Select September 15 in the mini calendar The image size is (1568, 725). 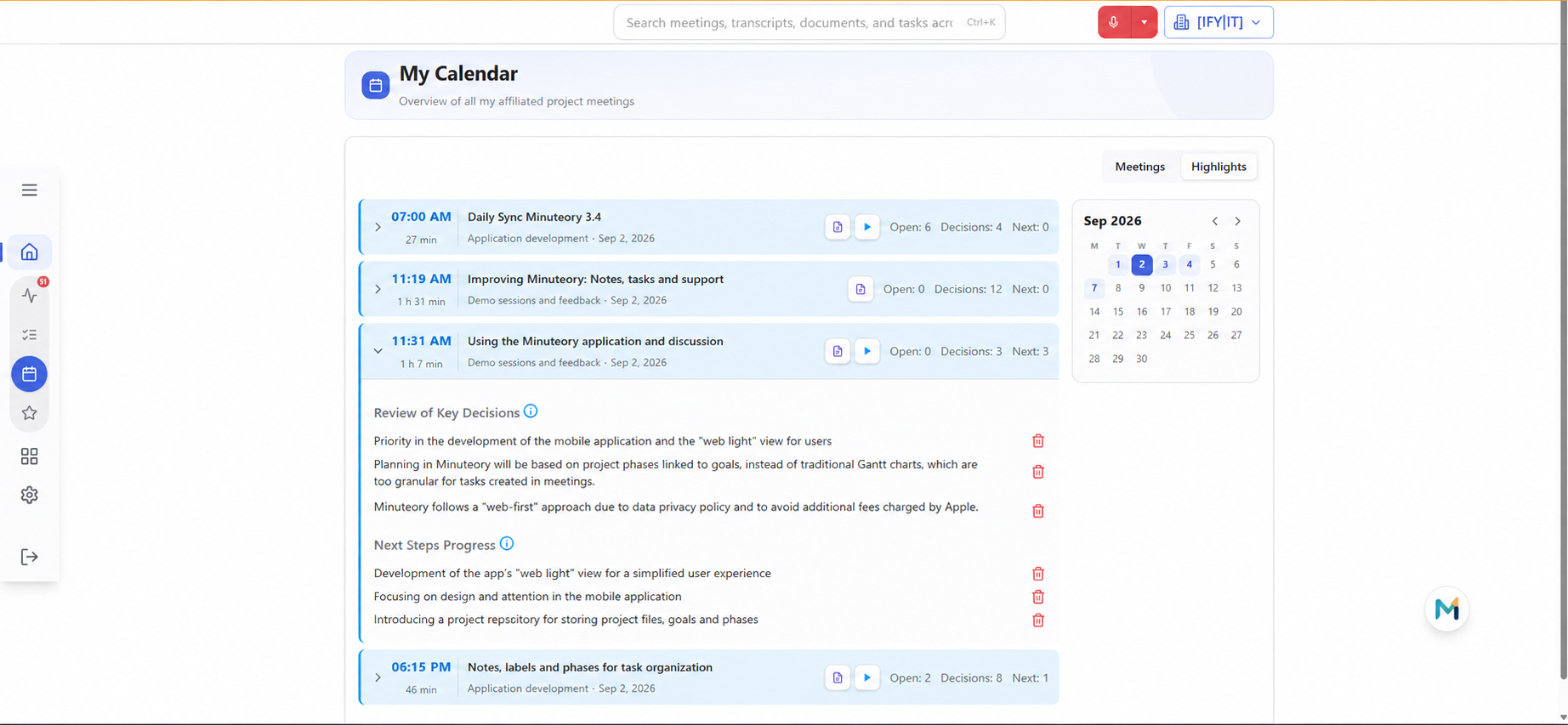point(1118,312)
